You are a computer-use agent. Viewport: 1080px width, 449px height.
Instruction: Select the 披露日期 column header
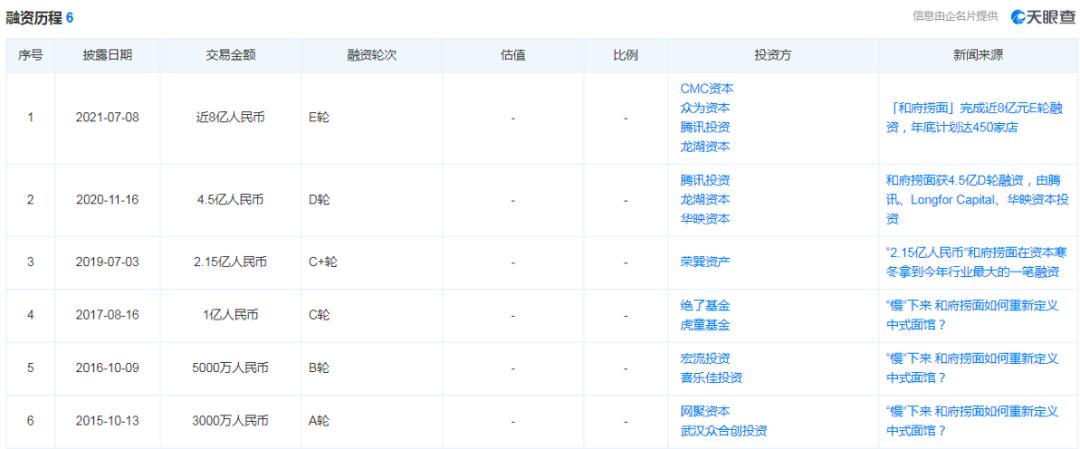click(107, 56)
